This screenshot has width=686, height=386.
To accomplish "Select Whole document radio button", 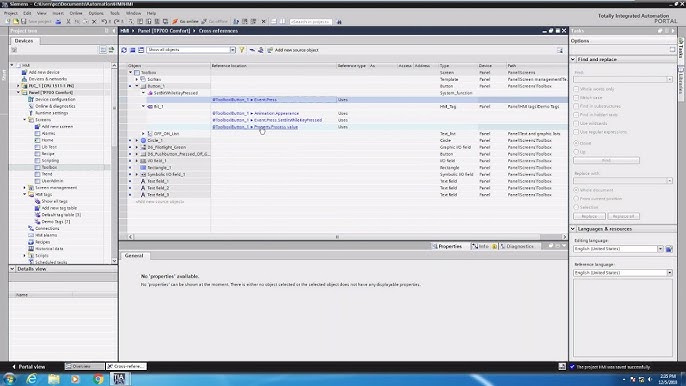I will pos(576,190).
